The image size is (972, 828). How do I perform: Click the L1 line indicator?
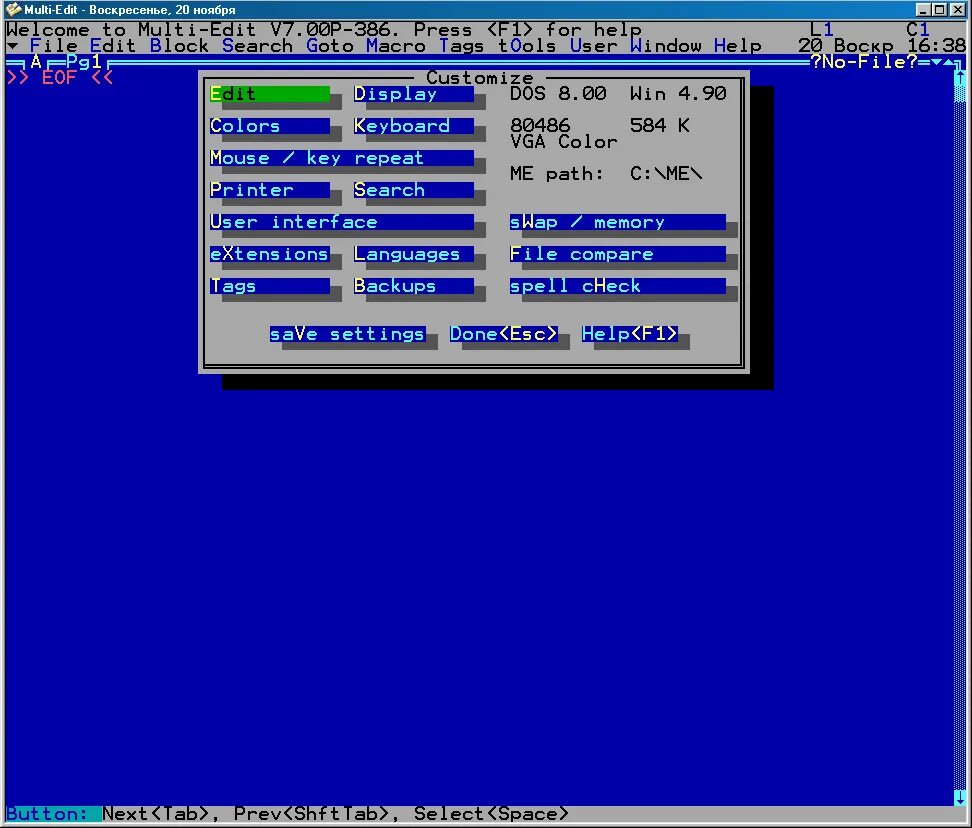tap(821, 29)
